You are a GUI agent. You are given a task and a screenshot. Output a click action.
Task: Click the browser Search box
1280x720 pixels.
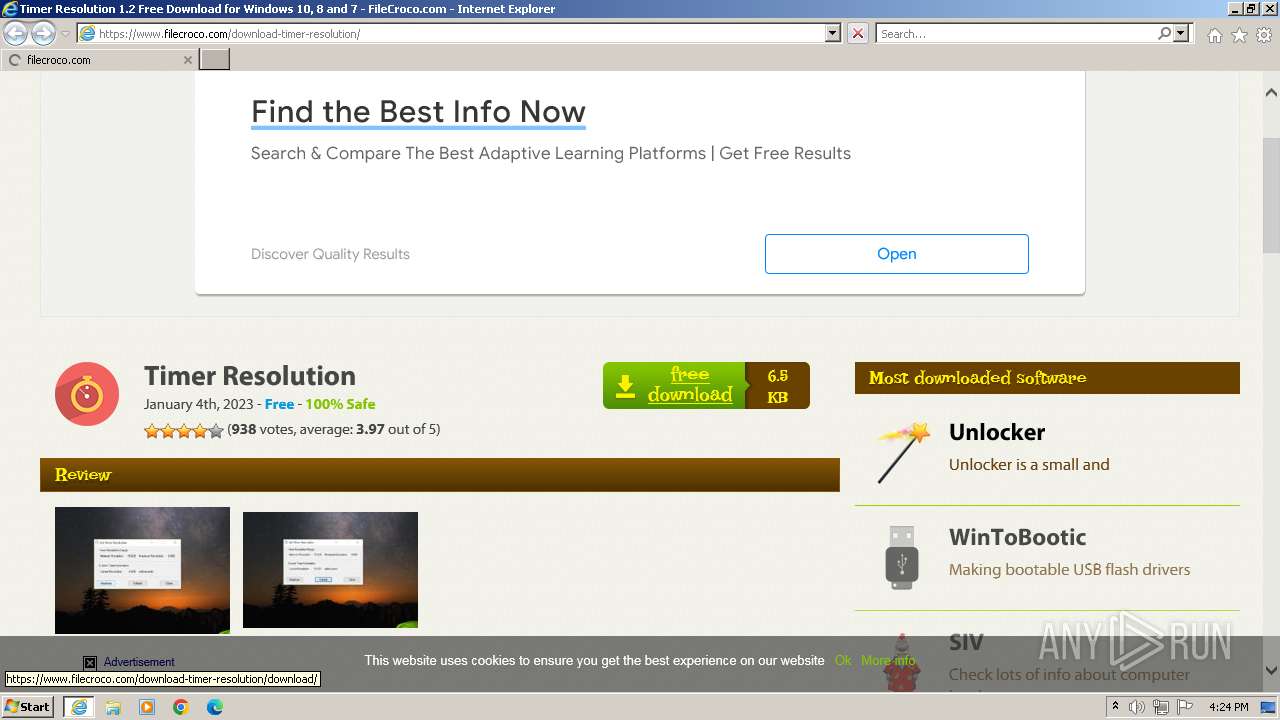[1017, 33]
